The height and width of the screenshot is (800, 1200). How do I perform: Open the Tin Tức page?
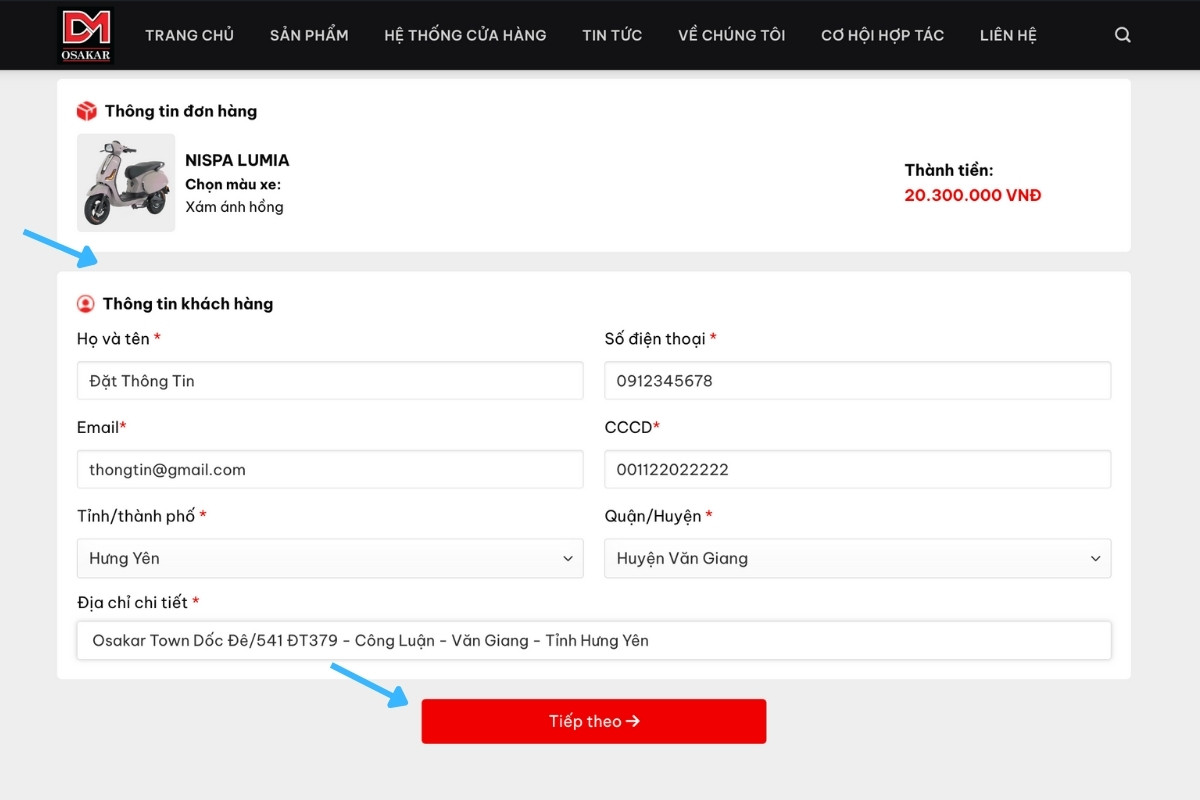(612, 35)
